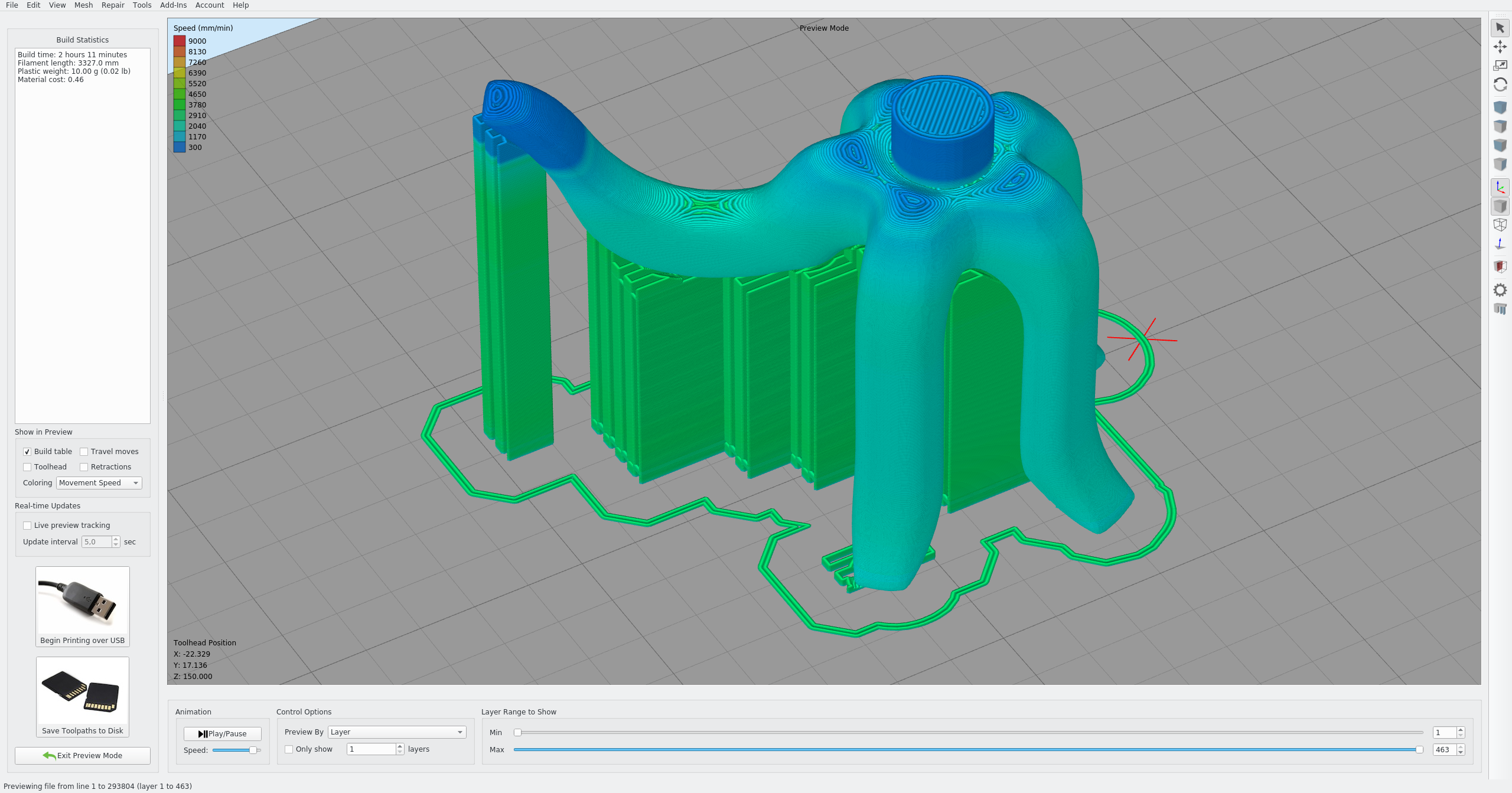
Task: Toggle solid model rendering icon
Action: click(x=1500, y=206)
